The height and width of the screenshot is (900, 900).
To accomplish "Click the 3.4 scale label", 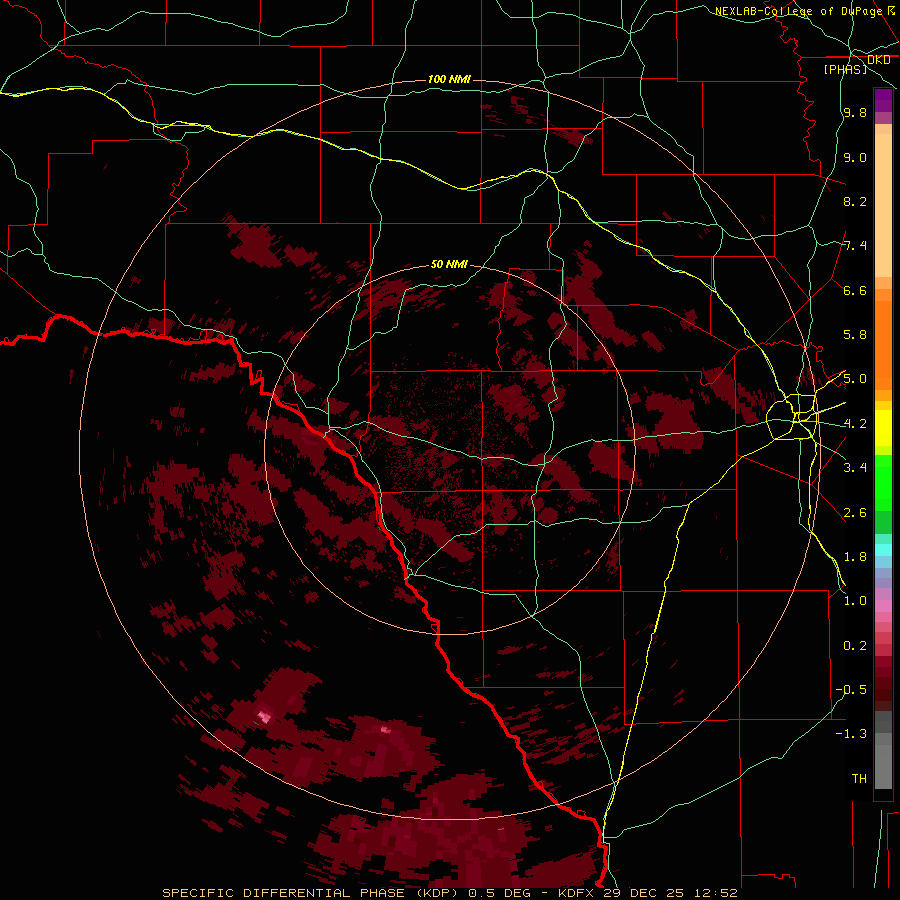I will point(855,468).
